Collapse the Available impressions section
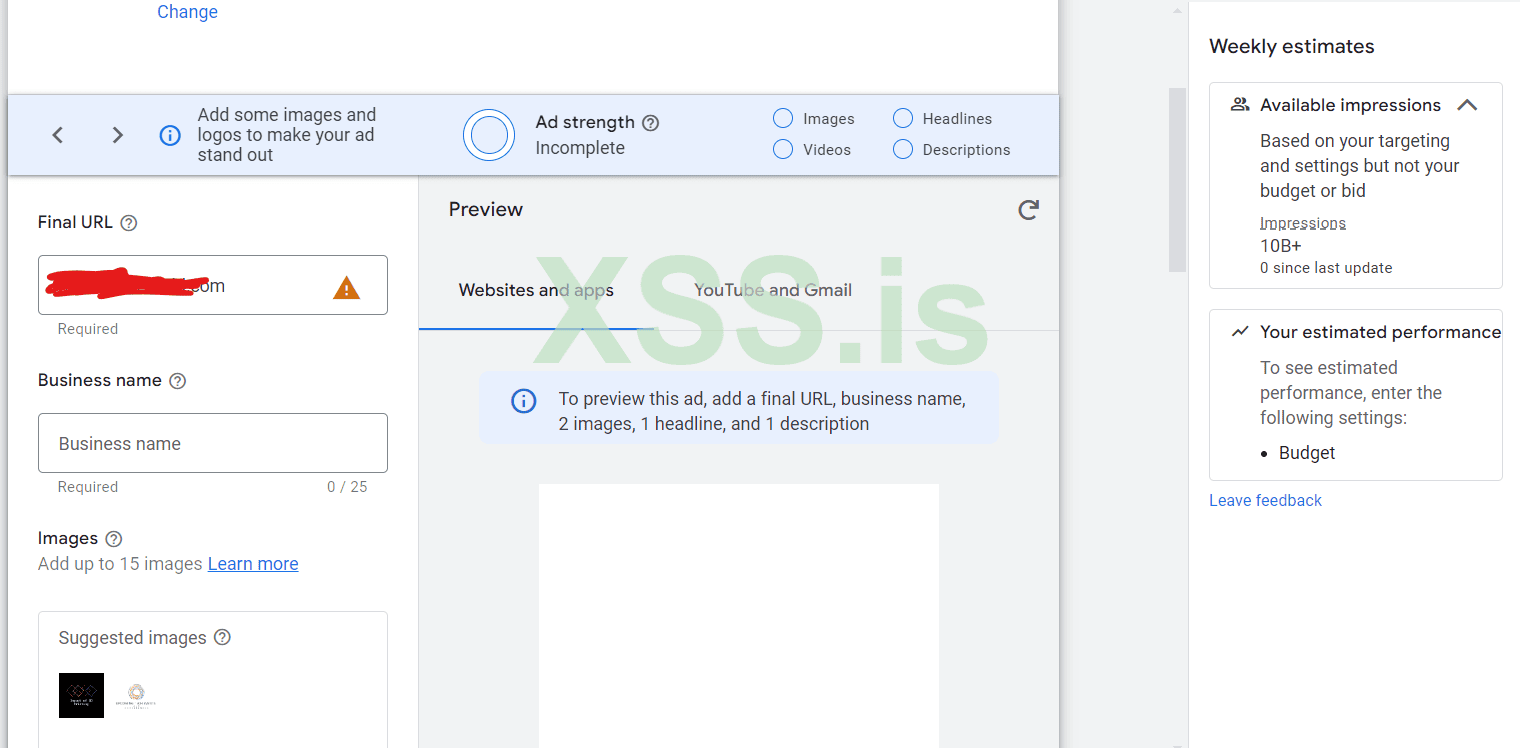The height and width of the screenshot is (748, 1520). pyautogui.click(x=1467, y=105)
